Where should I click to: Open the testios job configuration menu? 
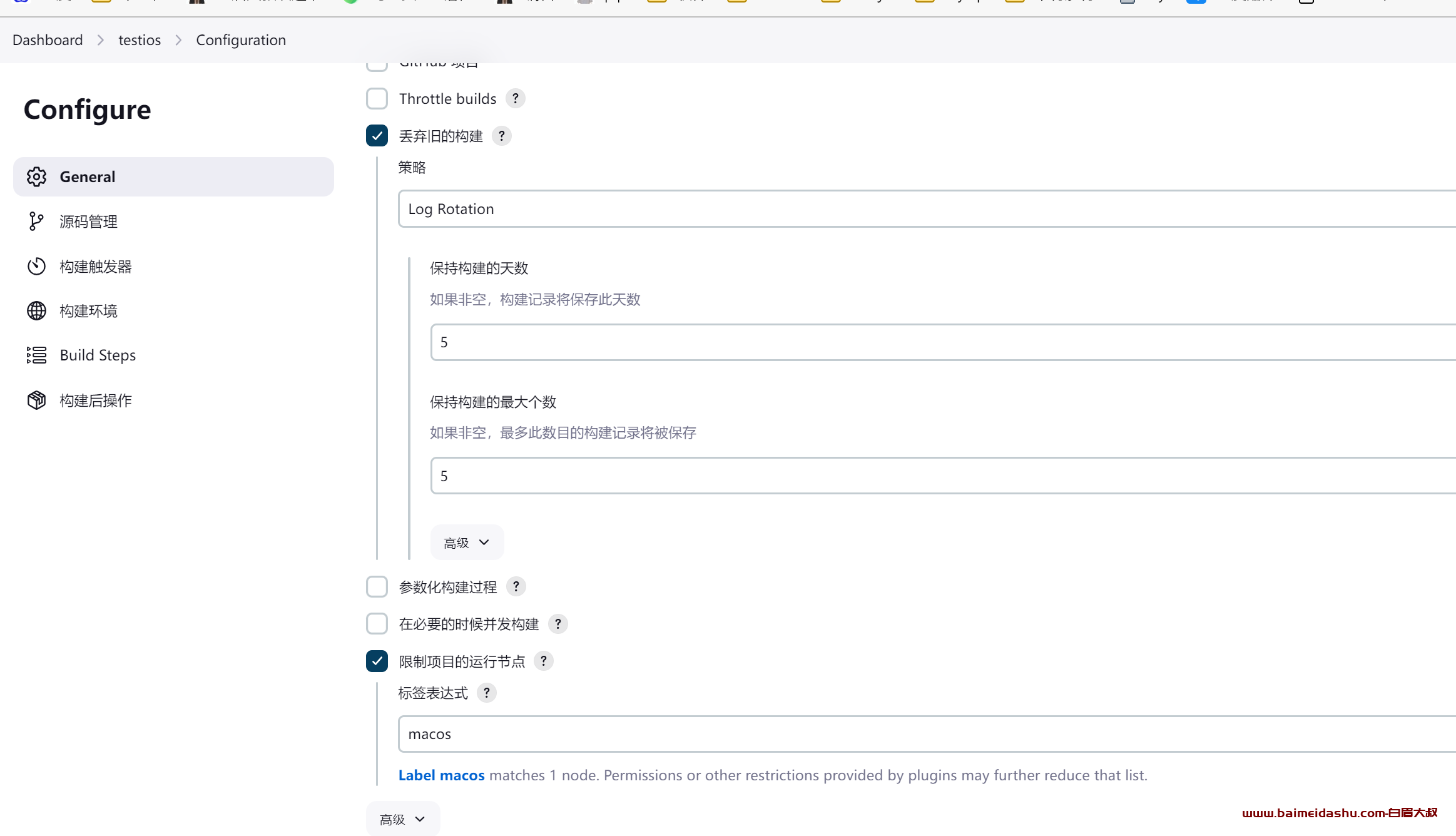[x=138, y=40]
